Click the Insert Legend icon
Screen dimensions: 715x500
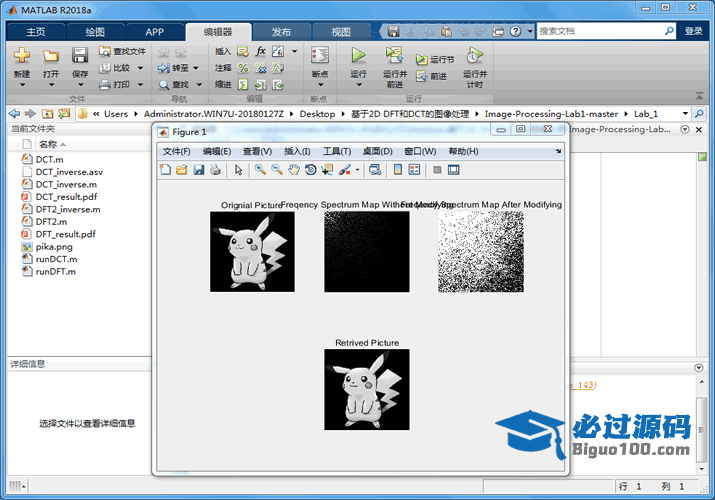414,170
